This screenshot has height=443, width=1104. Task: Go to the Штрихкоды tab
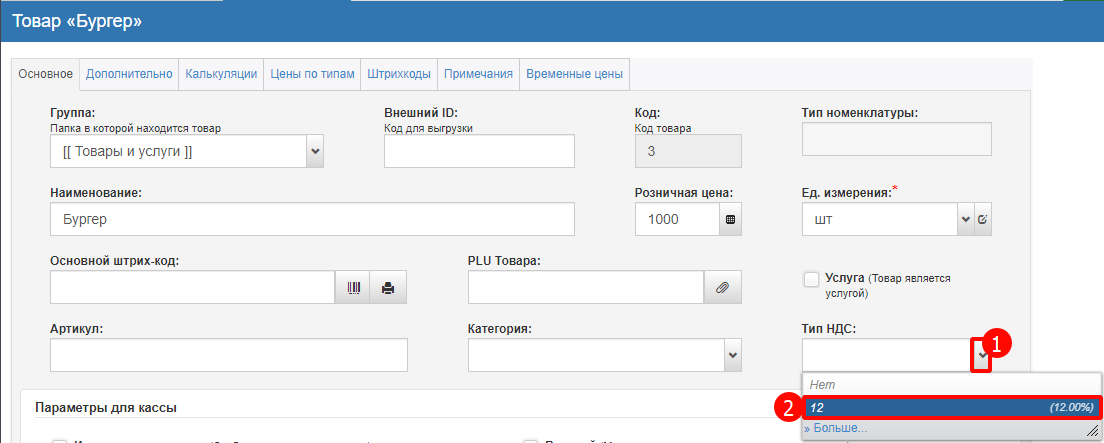pyautogui.click(x=399, y=73)
